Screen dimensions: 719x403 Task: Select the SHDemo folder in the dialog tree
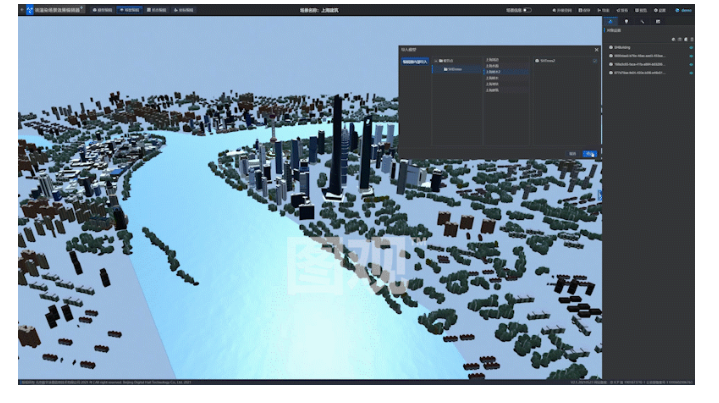(457, 69)
